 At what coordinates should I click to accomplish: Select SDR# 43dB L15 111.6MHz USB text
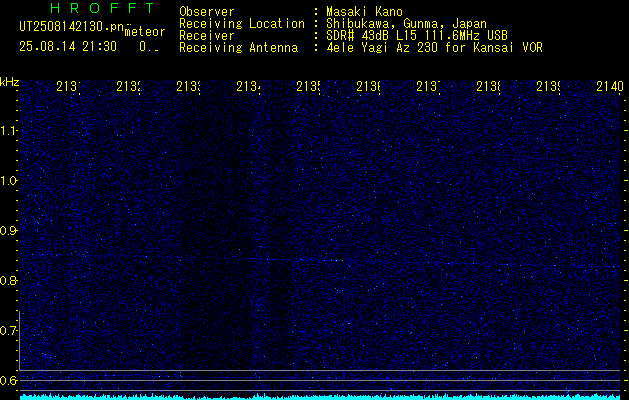click(417, 36)
